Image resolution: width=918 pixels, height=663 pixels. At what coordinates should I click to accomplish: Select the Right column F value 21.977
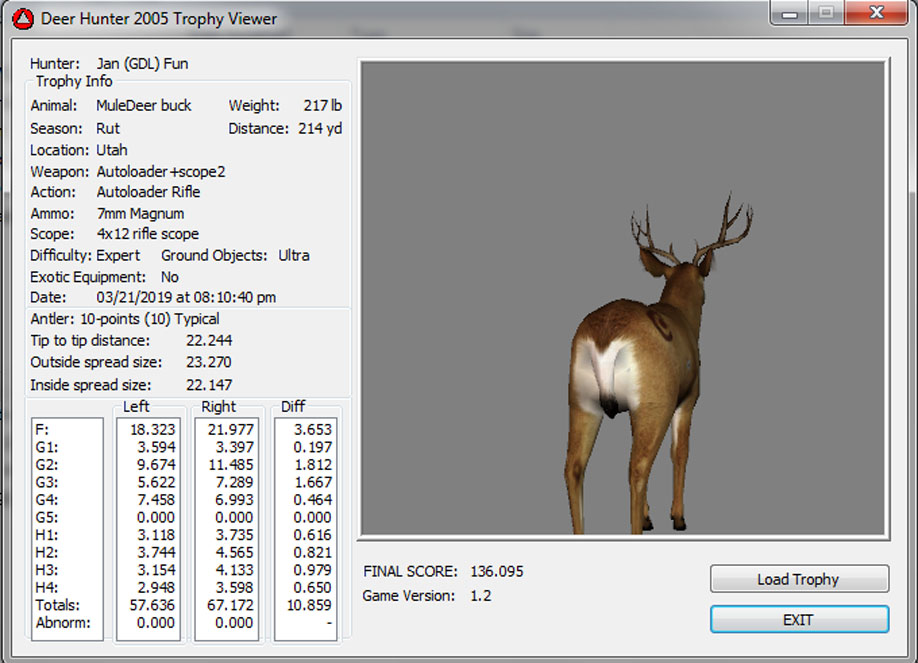click(230, 429)
